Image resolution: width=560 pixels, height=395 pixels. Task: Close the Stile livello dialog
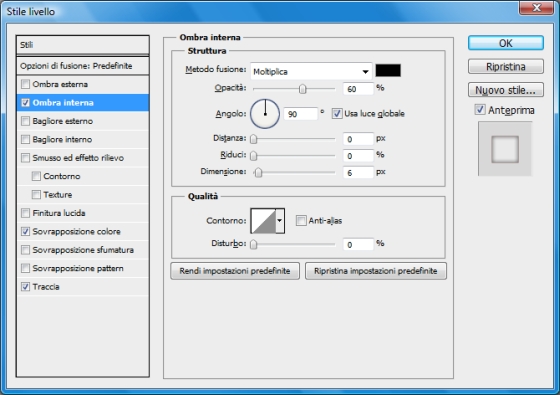tap(536, 8)
